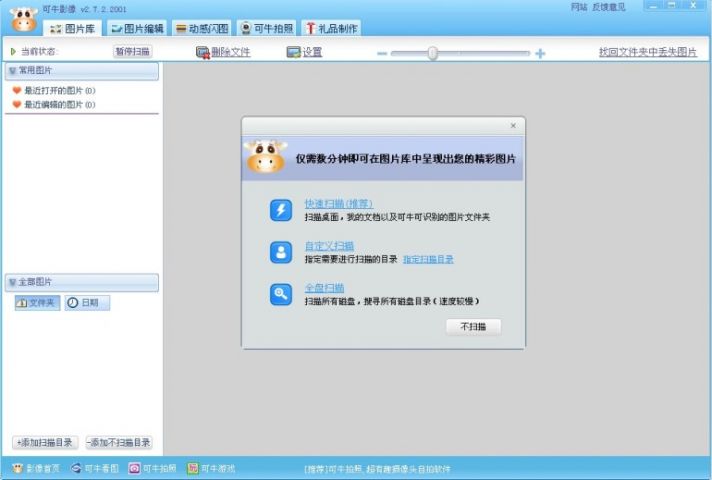The width and height of the screenshot is (712, 480).
Task: Click the [推荐]可牛拍照 status bar text
Action: click(x=377, y=469)
